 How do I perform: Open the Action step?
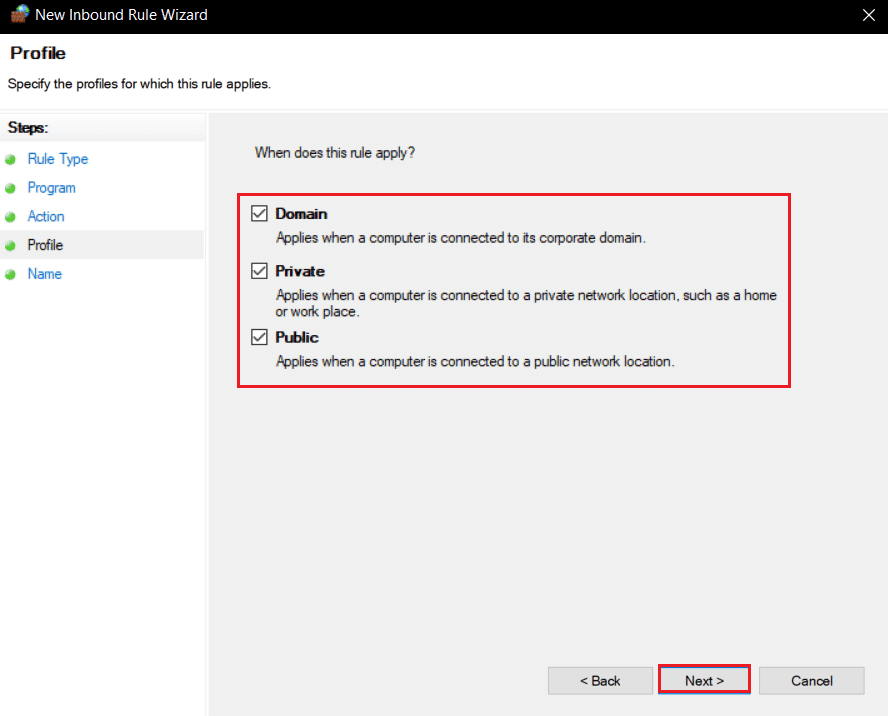pyautogui.click(x=46, y=216)
